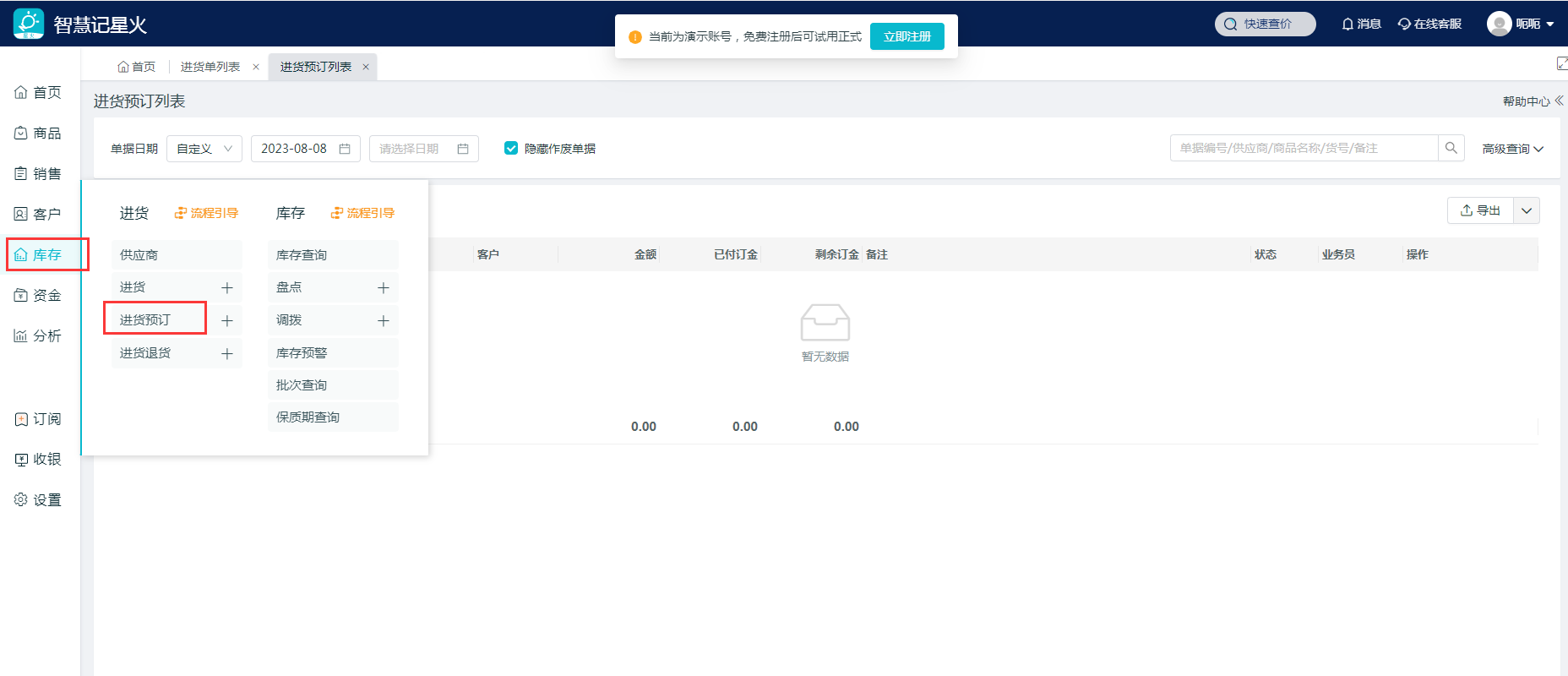Open 设置 gear in sidebar
Image resolution: width=1568 pixels, height=676 pixels.
coord(38,499)
